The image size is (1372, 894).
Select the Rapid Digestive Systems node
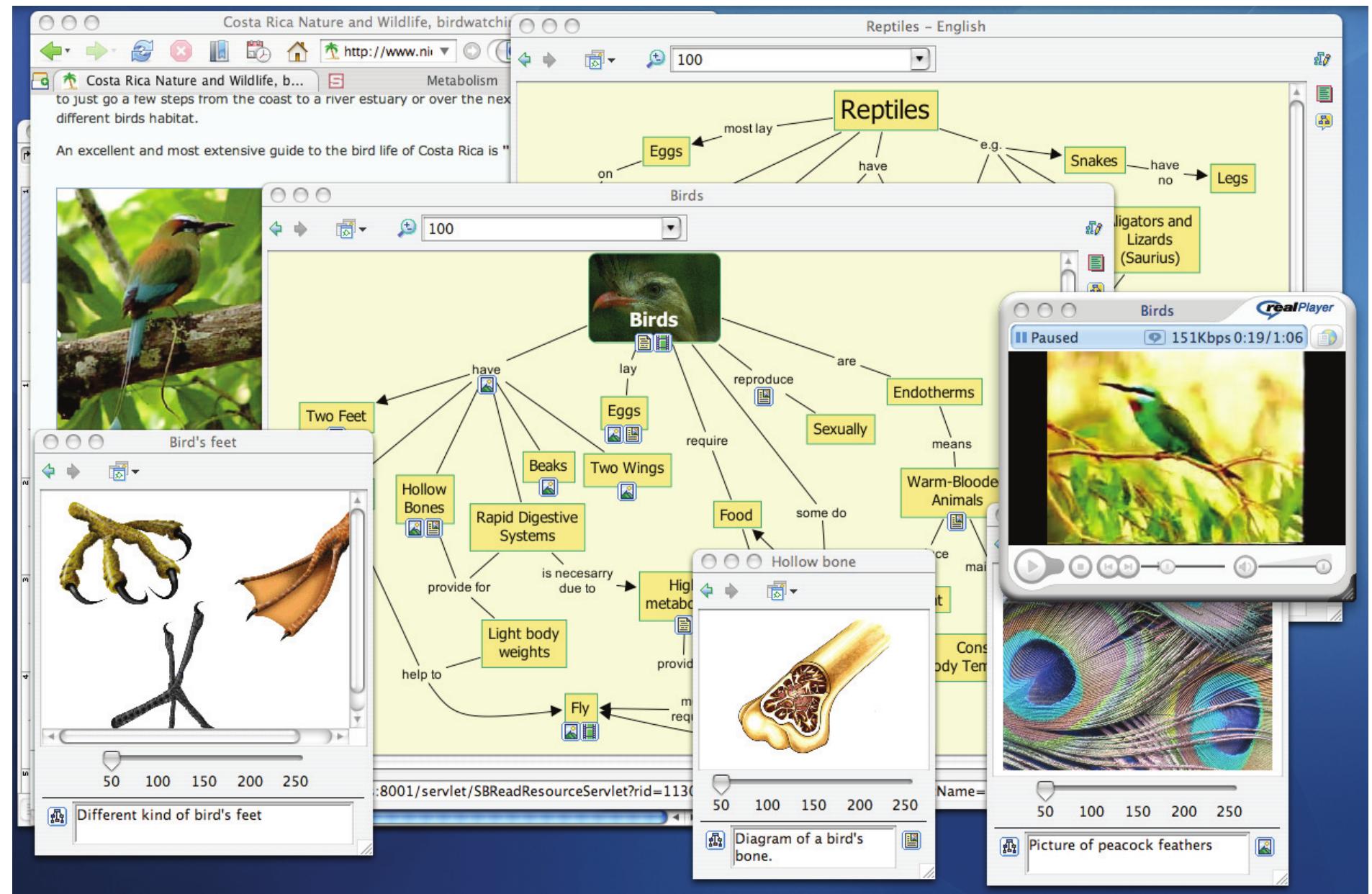click(x=527, y=527)
